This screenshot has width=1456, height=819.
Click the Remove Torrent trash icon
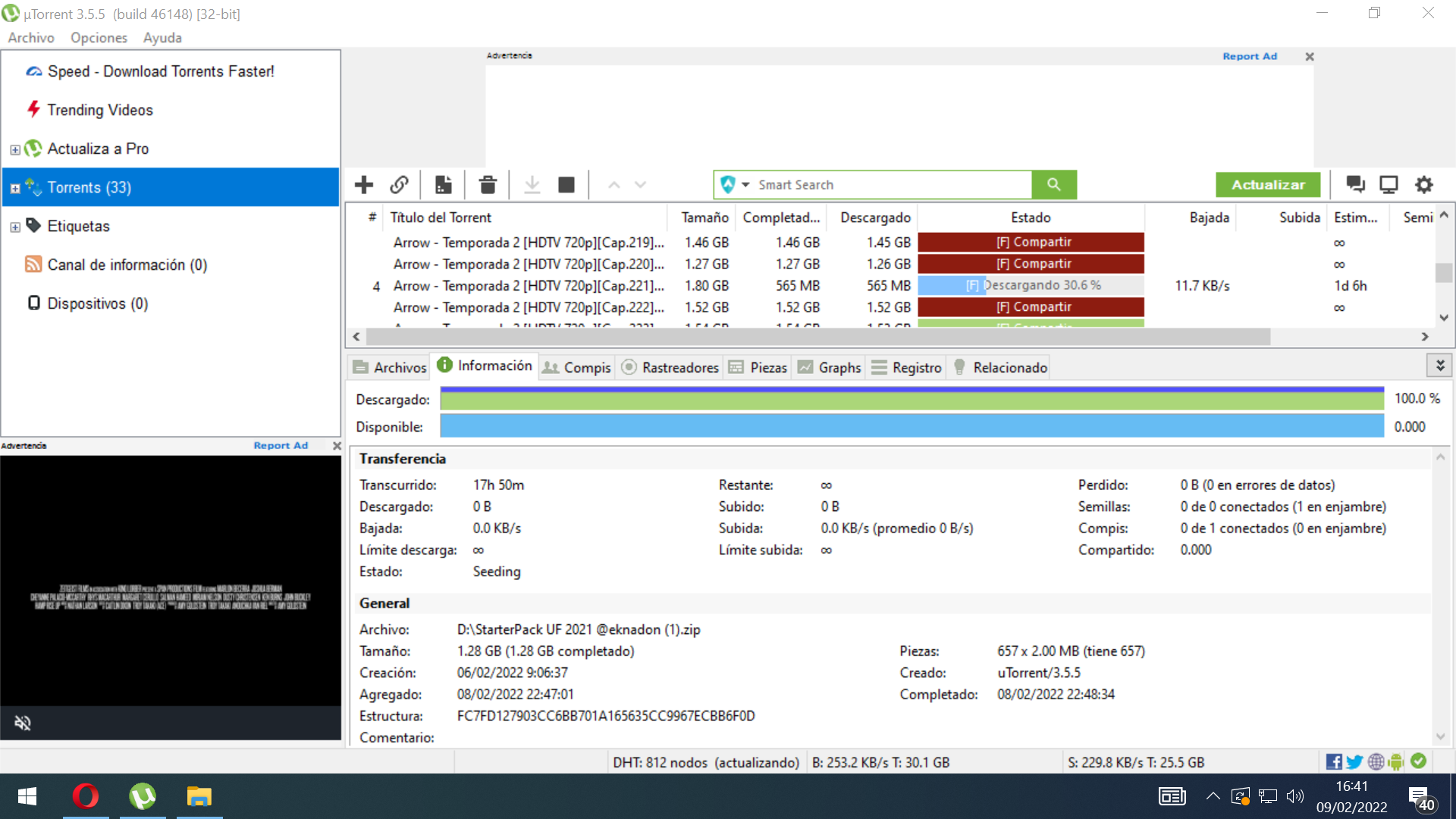pos(488,184)
